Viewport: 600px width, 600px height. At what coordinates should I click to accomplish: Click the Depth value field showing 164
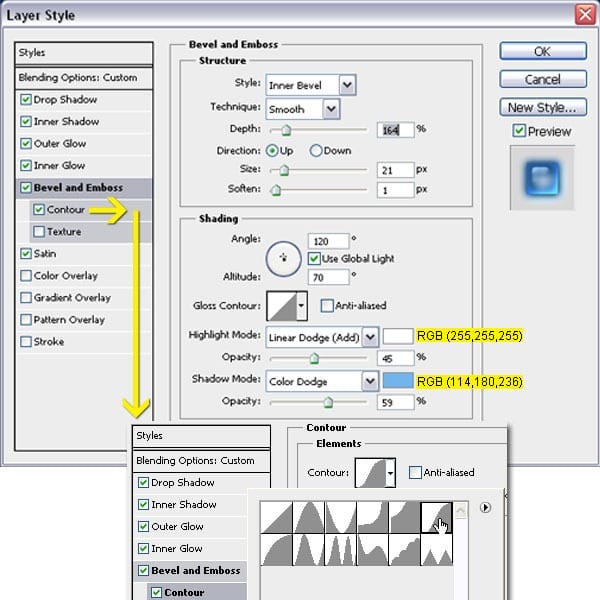pos(395,130)
